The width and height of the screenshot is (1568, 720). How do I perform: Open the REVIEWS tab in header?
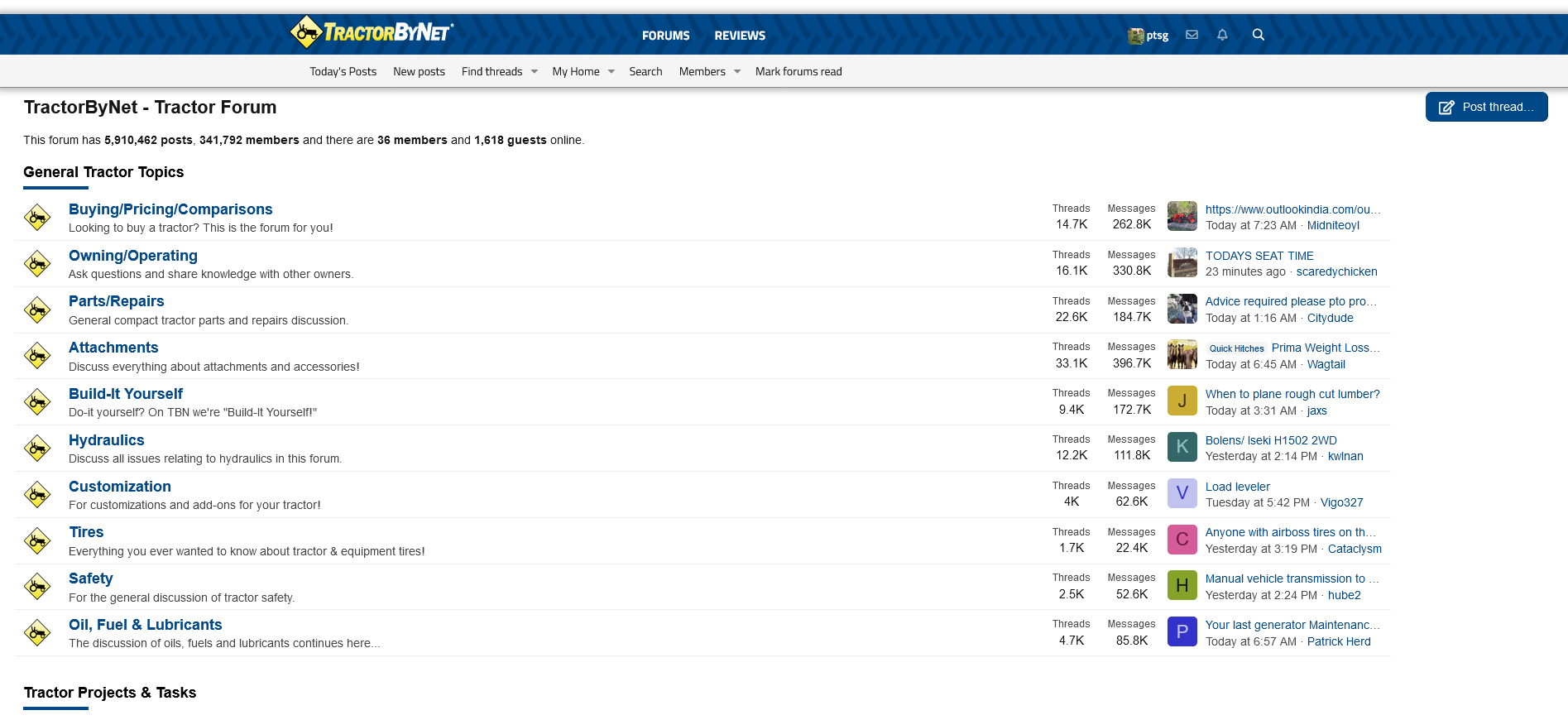point(740,36)
